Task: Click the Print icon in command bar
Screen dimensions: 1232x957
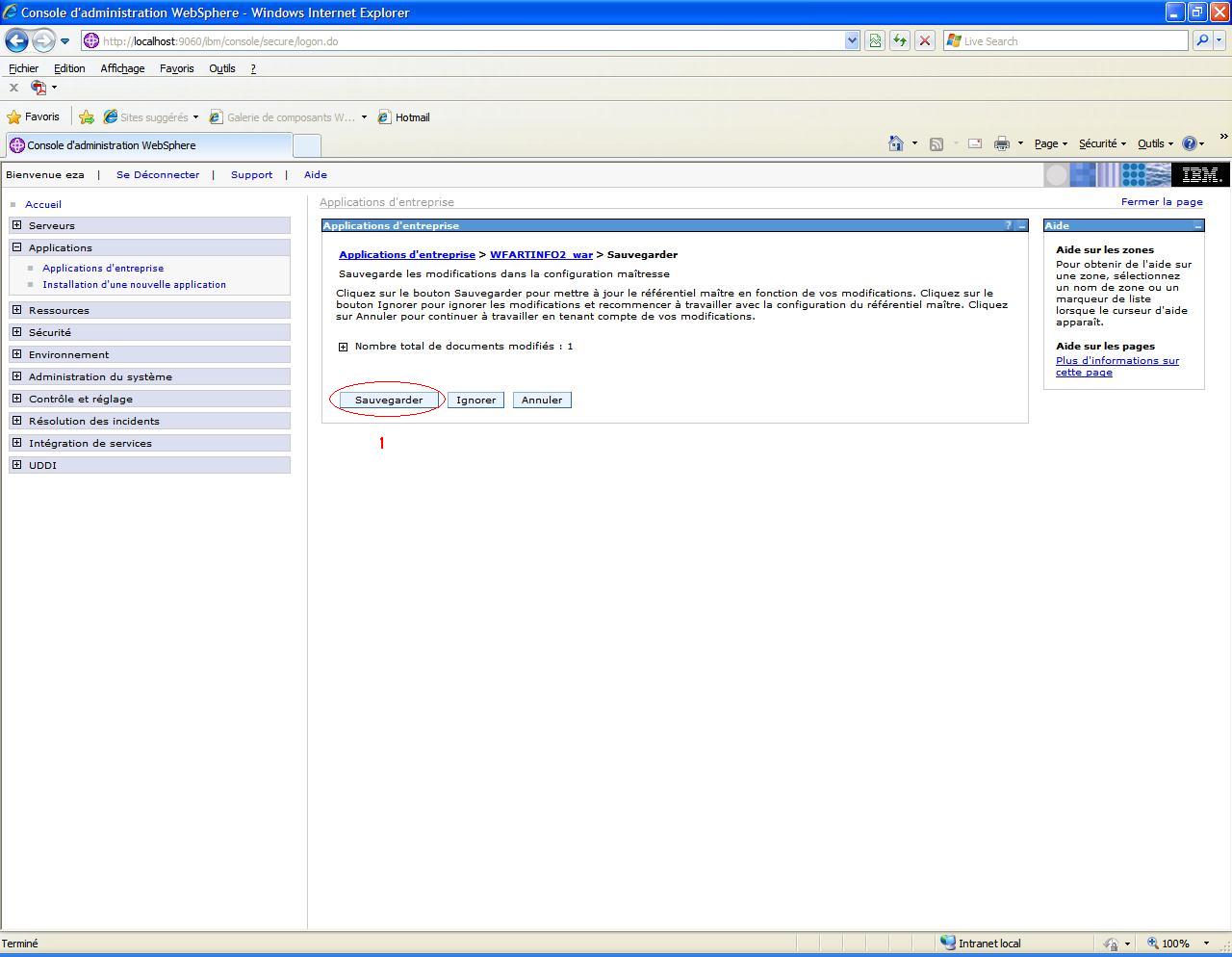Action: (x=1001, y=143)
